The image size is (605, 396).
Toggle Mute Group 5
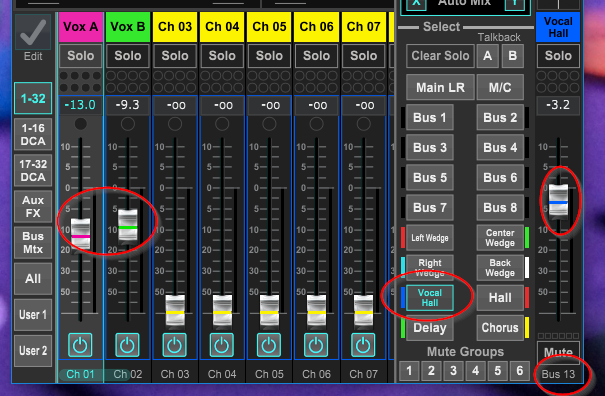[497, 371]
